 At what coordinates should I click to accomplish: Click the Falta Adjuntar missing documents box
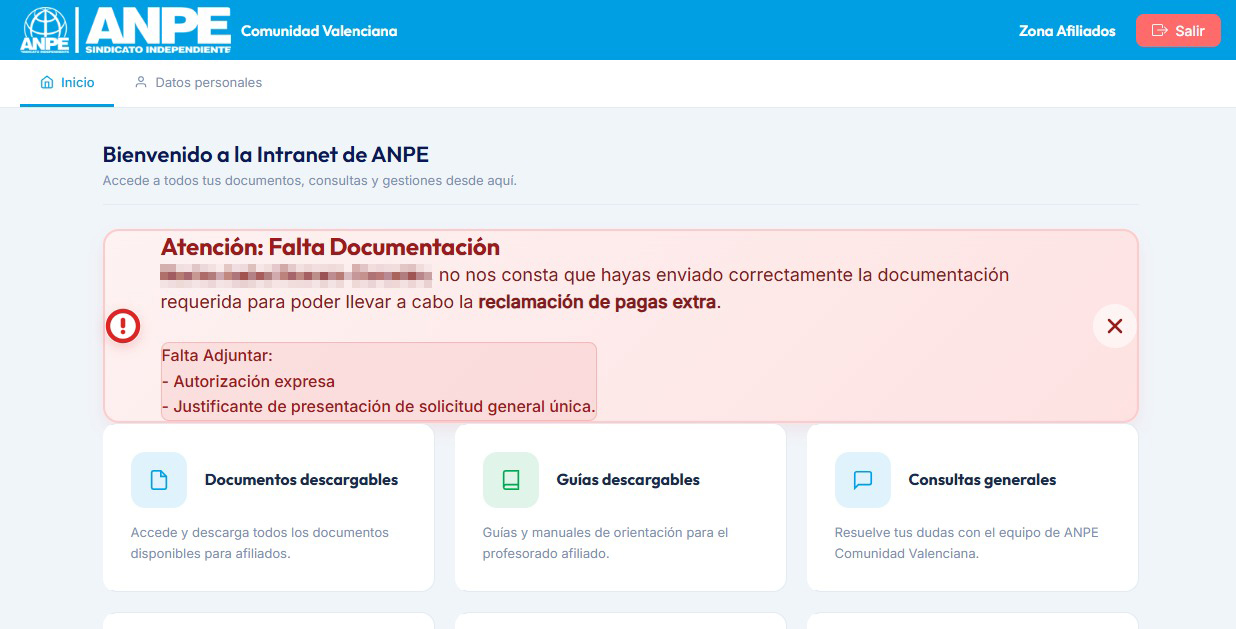(x=378, y=381)
